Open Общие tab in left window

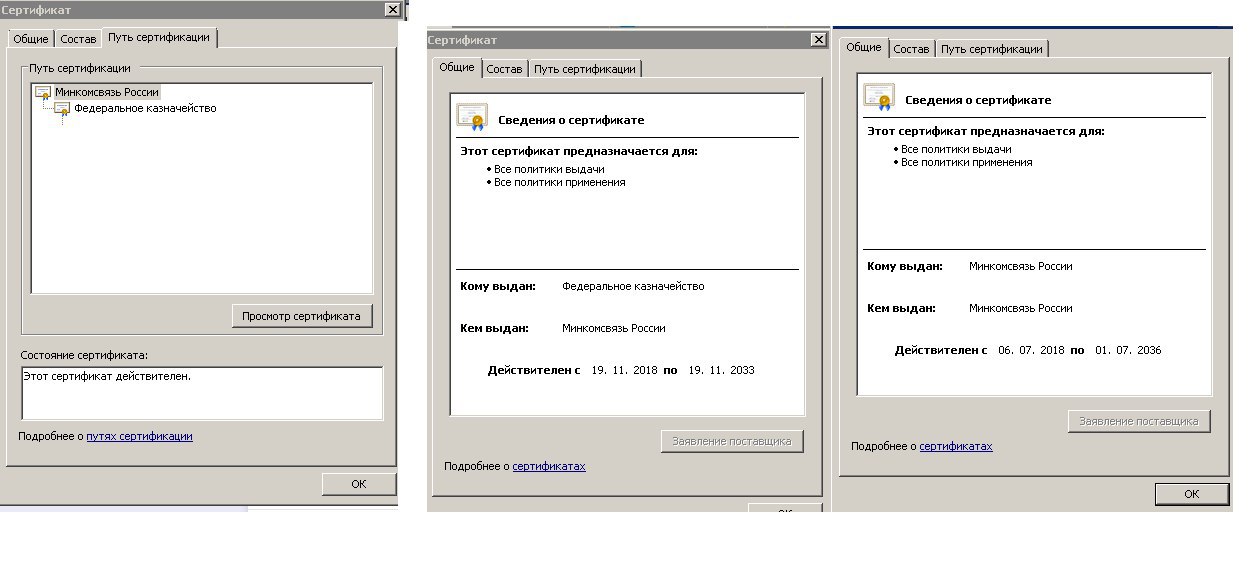coord(30,39)
